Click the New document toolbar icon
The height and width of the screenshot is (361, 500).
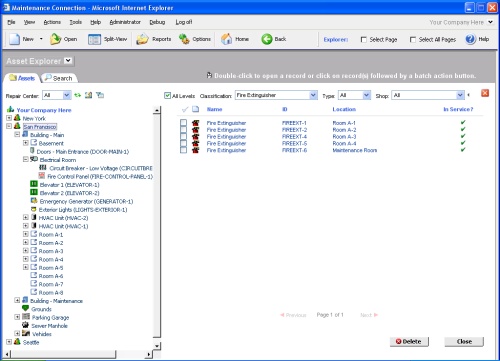click(x=15, y=39)
